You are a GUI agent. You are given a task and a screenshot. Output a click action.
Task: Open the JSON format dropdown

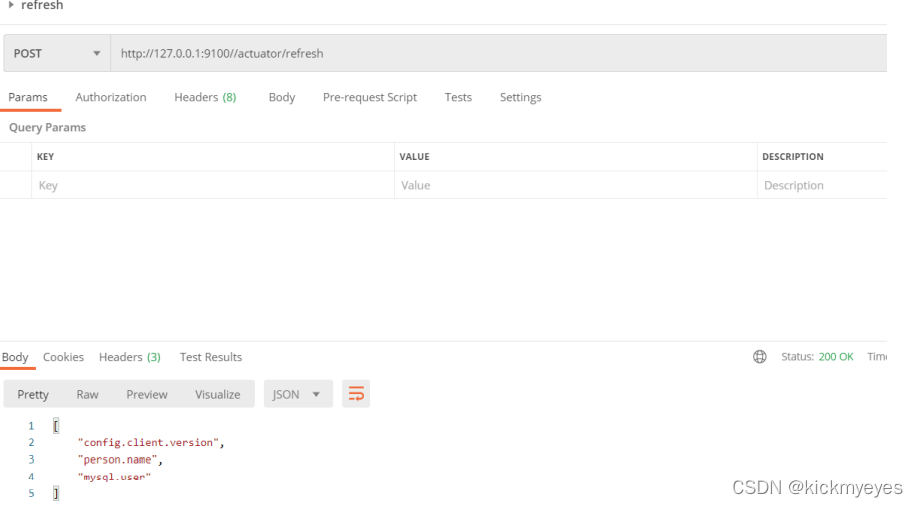pos(298,394)
